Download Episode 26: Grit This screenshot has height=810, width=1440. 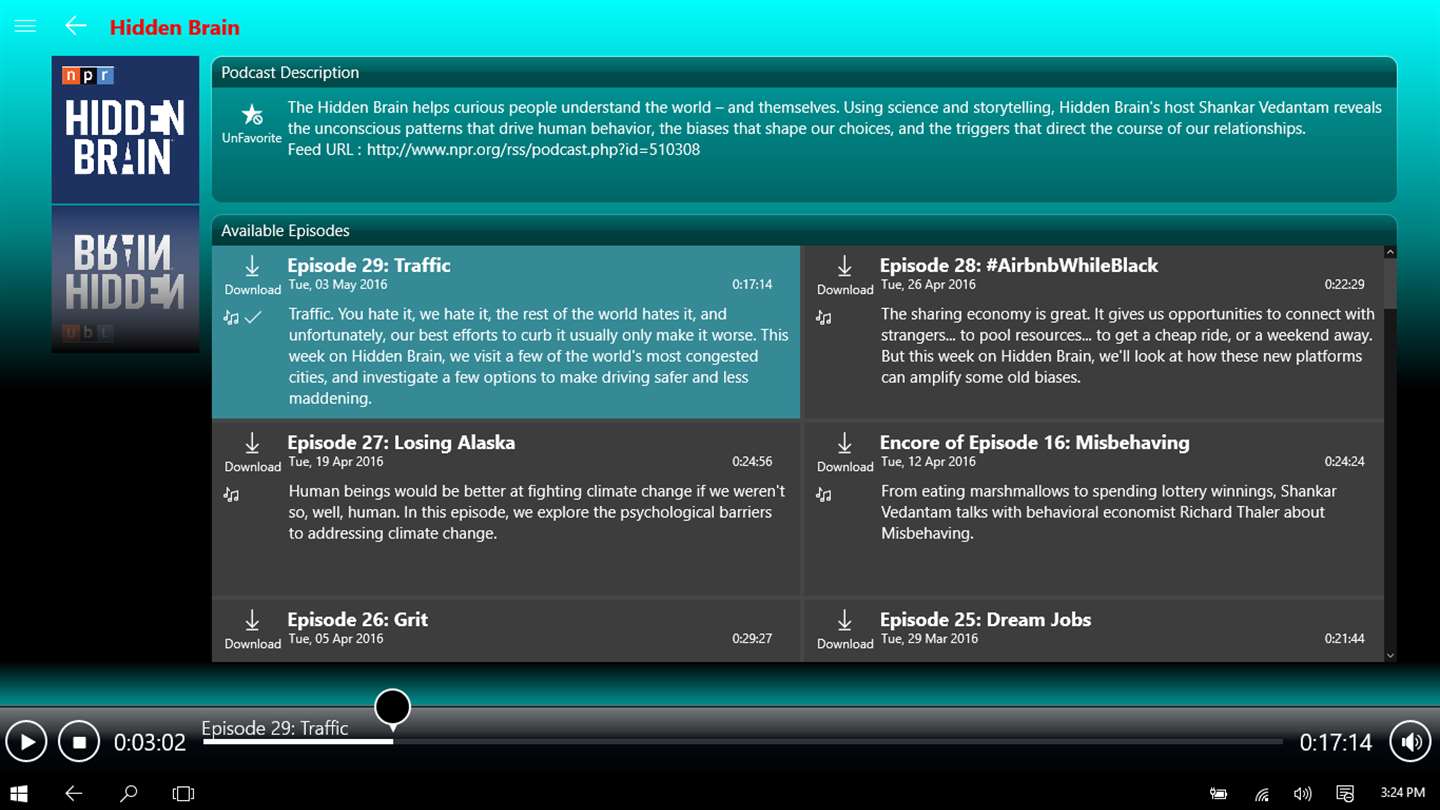[252, 629]
